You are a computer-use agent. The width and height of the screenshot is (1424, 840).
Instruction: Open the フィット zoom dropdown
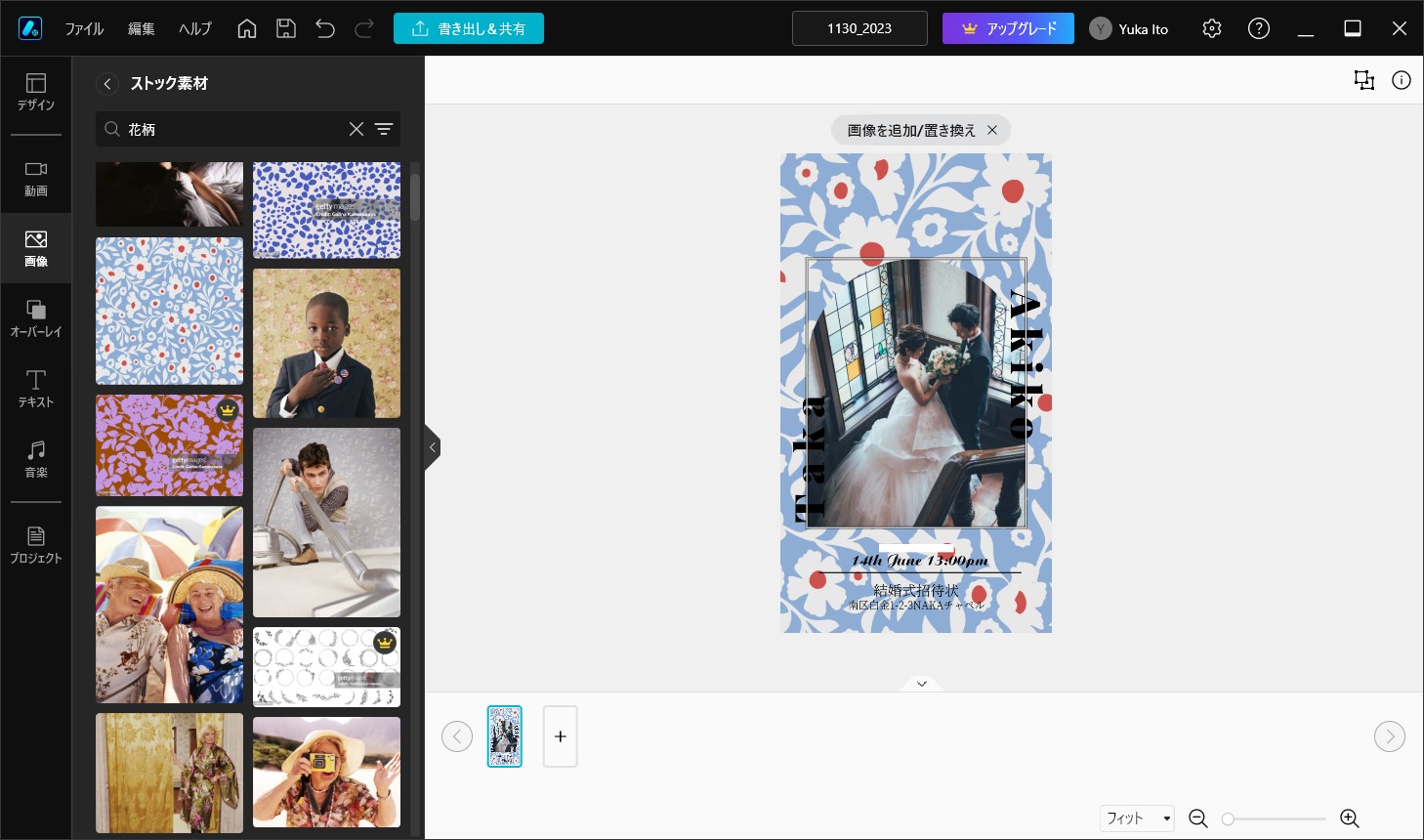1137,819
